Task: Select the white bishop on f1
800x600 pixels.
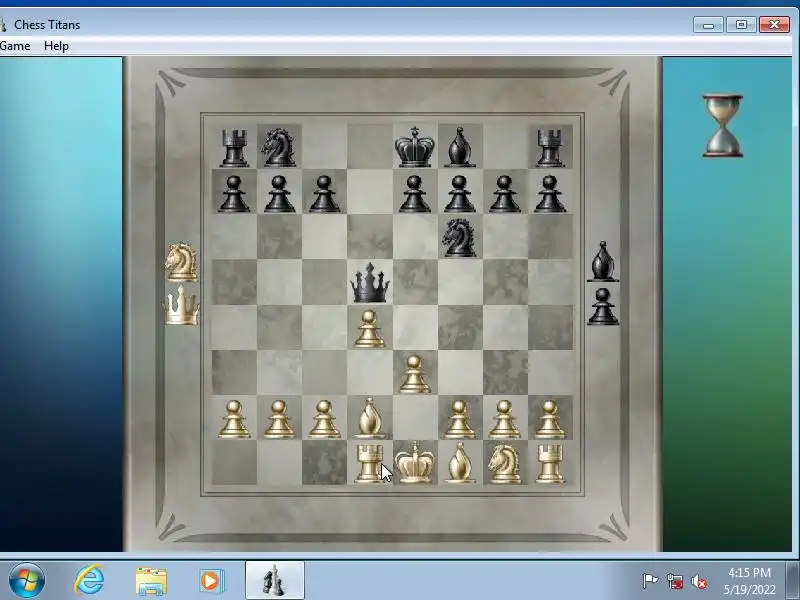Action: pyautogui.click(x=460, y=463)
